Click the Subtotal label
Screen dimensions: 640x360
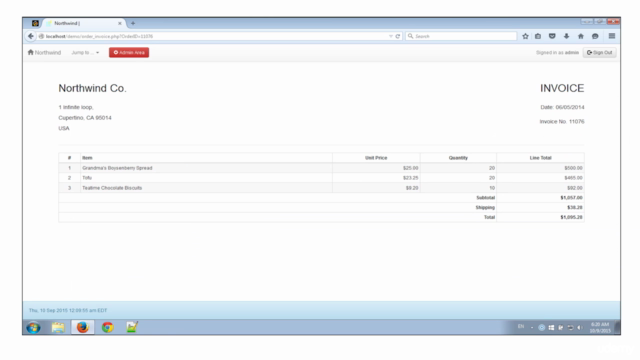tap(485, 198)
